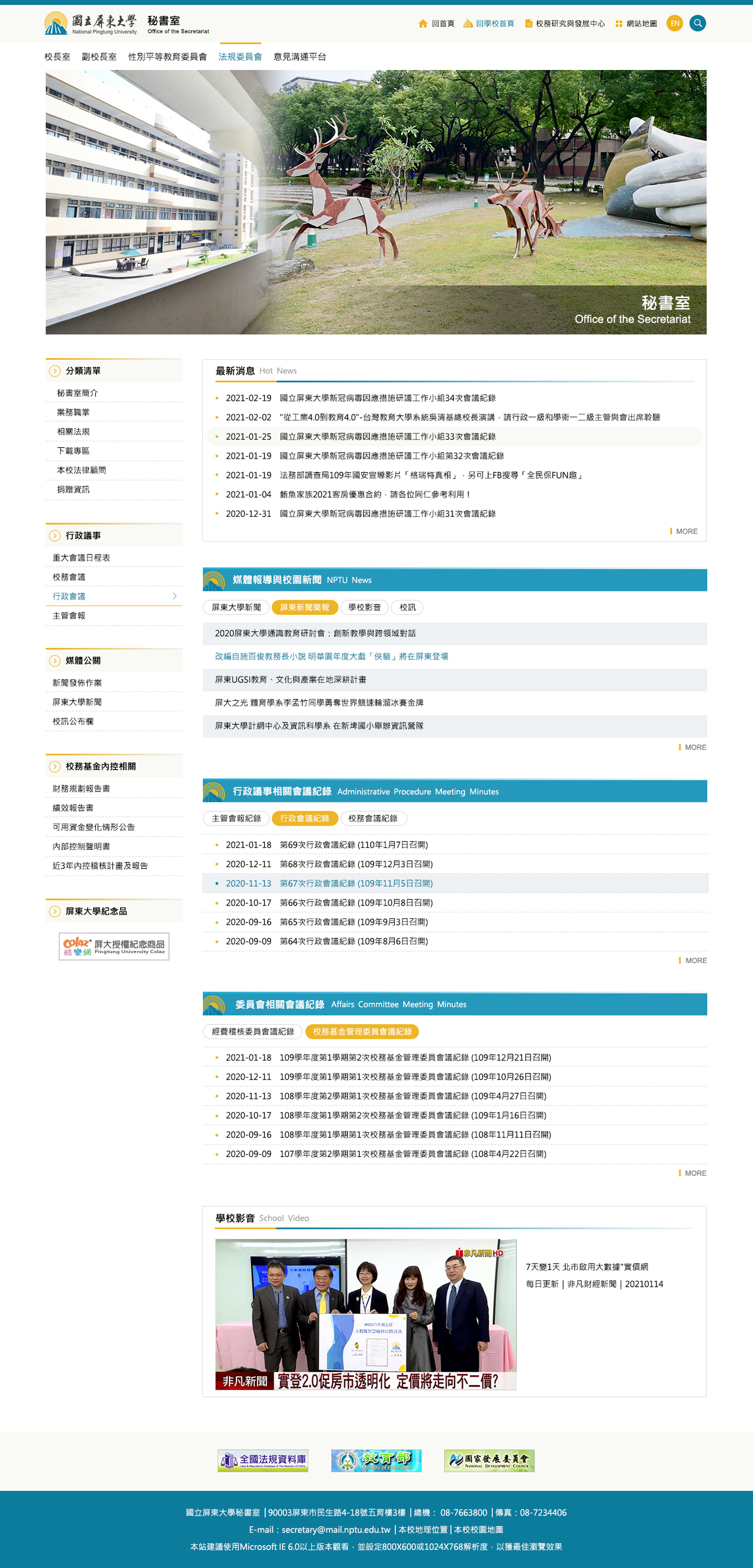This screenshot has width=753, height=1568.
Task: Open sidebar link 秘書室簡介
Action: point(78,393)
